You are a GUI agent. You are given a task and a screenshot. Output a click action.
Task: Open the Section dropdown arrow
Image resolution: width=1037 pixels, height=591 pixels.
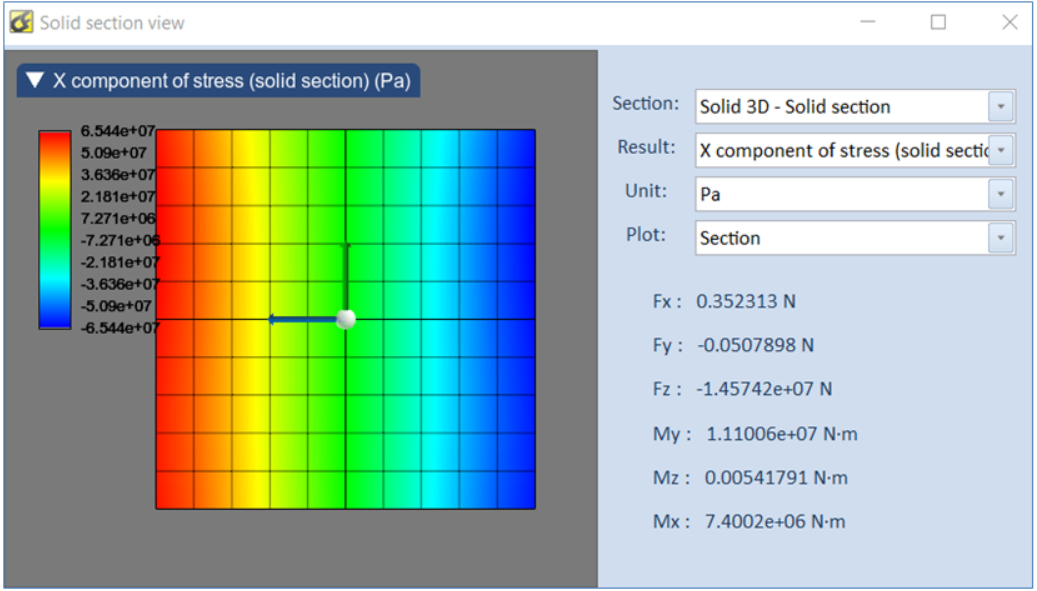[1000, 107]
